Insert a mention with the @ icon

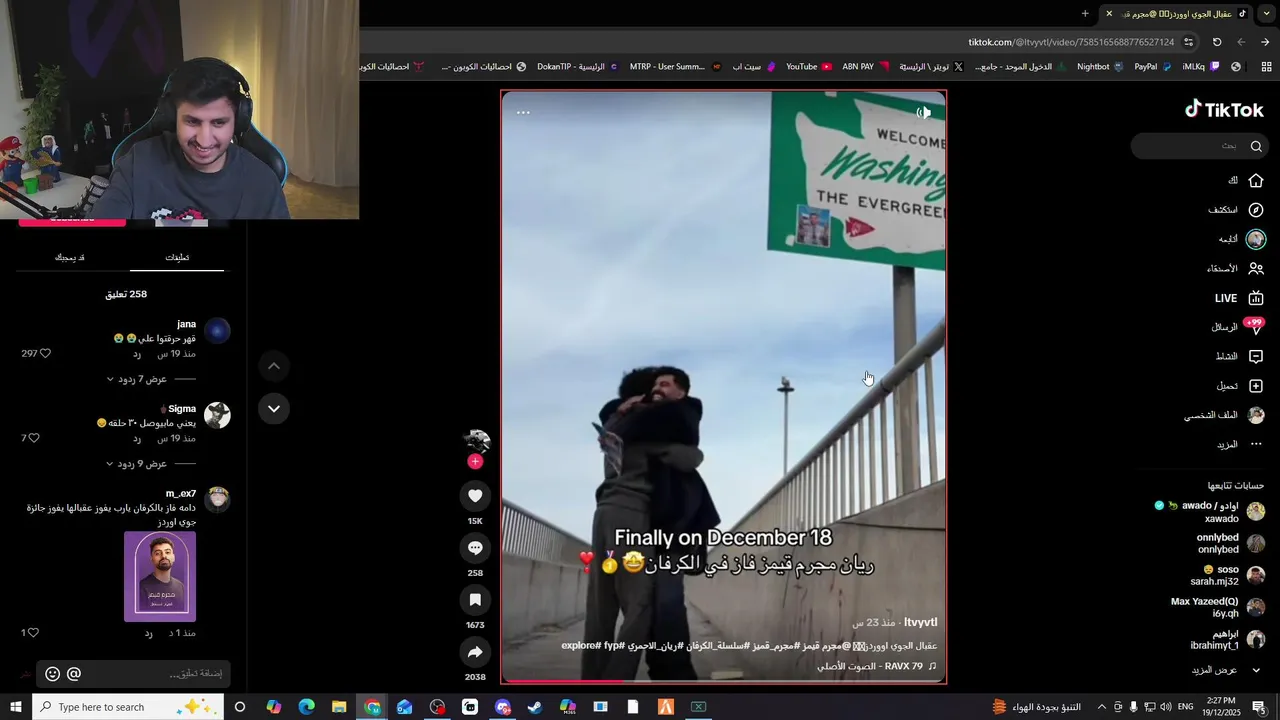[74, 674]
